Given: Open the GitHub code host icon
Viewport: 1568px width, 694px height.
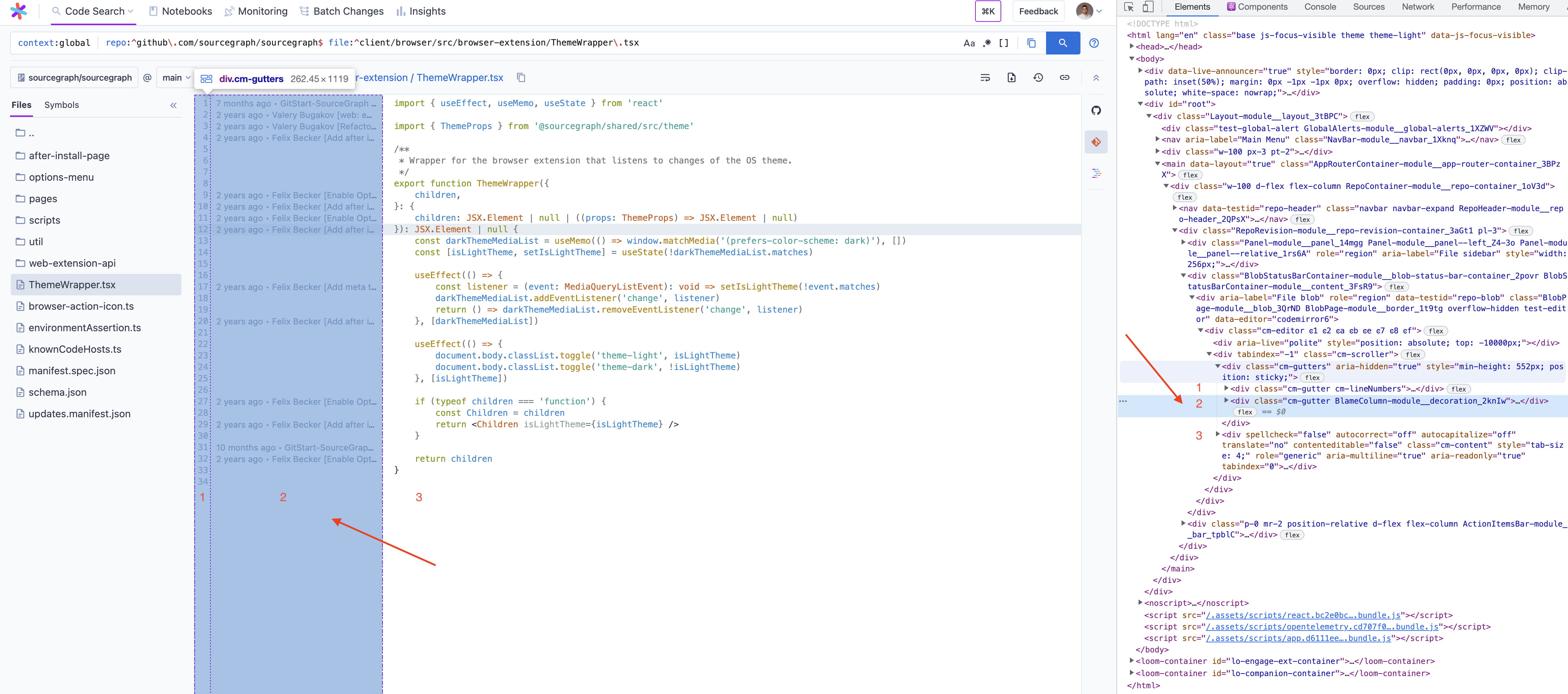Looking at the screenshot, I should pyautogui.click(x=1096, y=110).
